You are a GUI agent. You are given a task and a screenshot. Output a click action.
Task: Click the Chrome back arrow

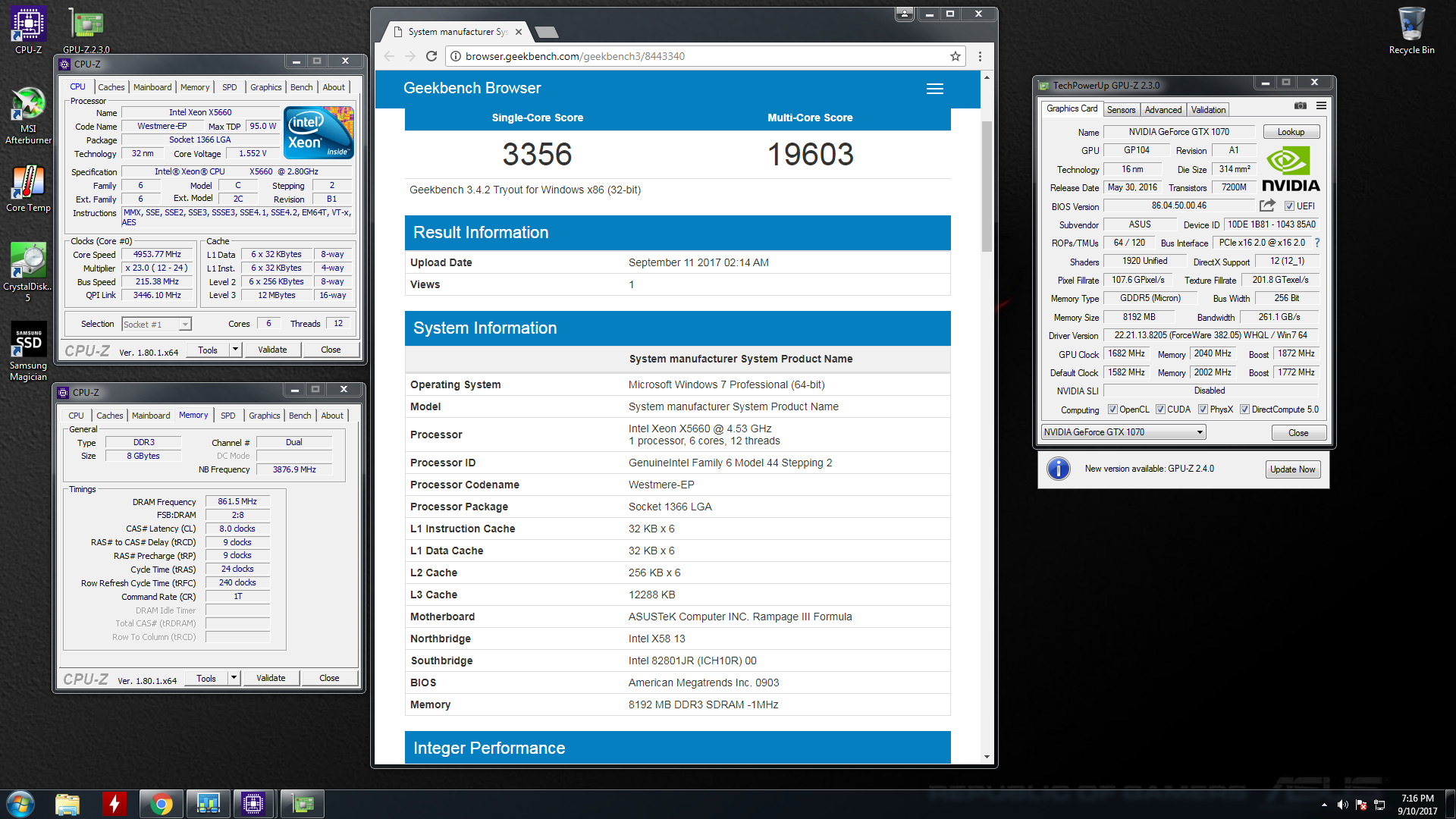(389, 56)
